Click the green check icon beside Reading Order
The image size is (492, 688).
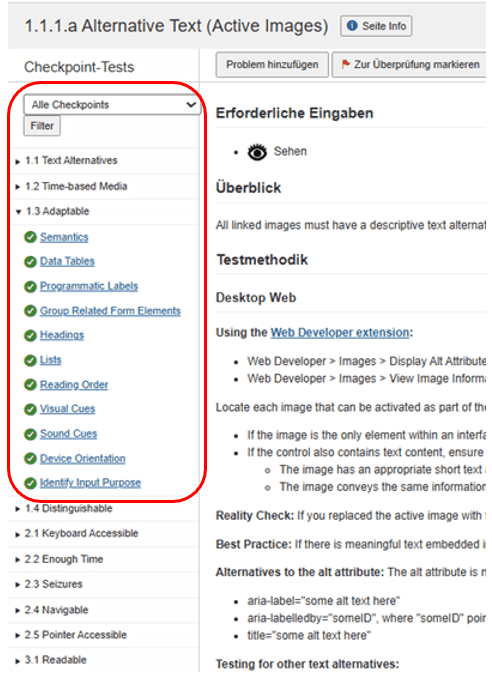(x=30, y=385)
